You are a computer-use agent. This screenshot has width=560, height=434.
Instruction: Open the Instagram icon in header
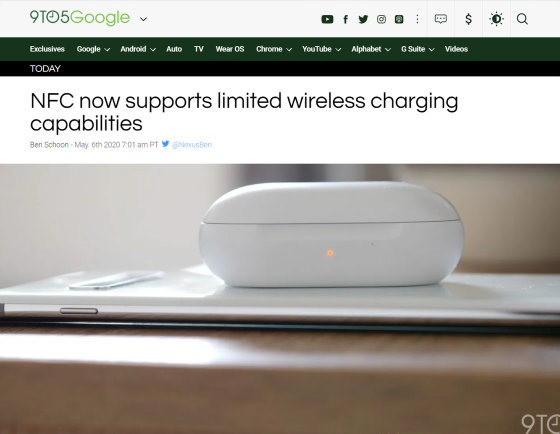381,19
